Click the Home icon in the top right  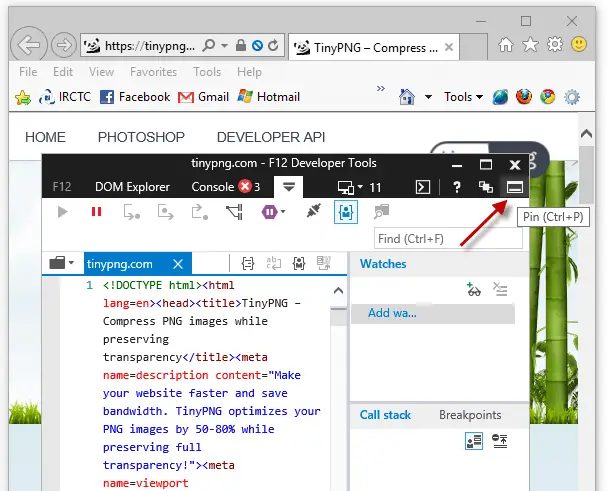point(506,45)
